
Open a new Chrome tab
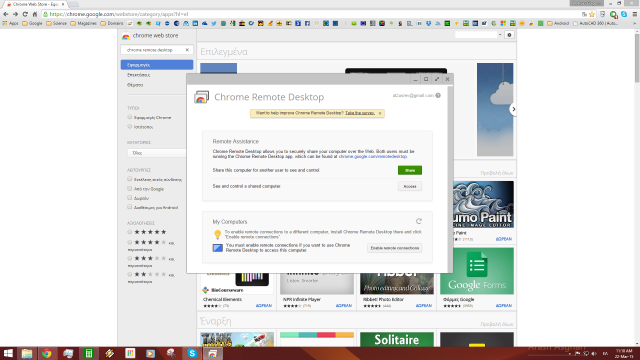pyautogui.click(x=73, y=4)
